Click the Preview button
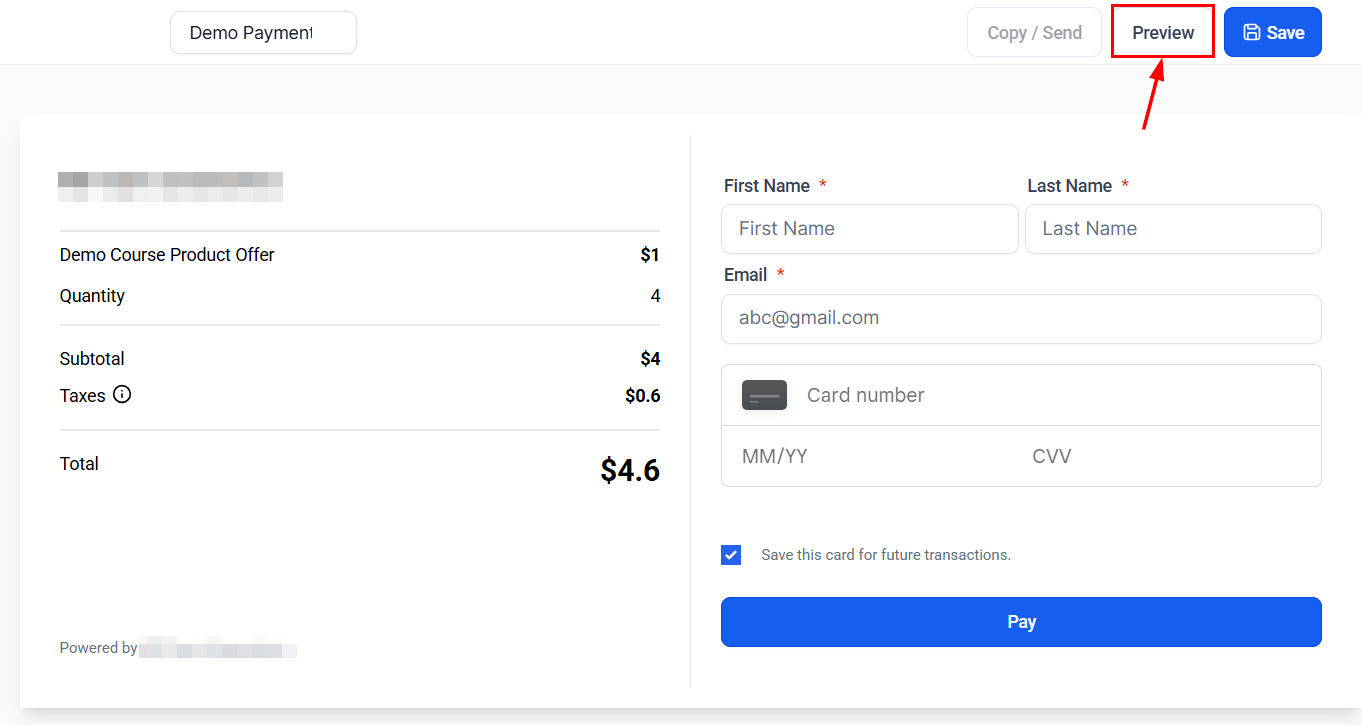 coord(1163,33)
